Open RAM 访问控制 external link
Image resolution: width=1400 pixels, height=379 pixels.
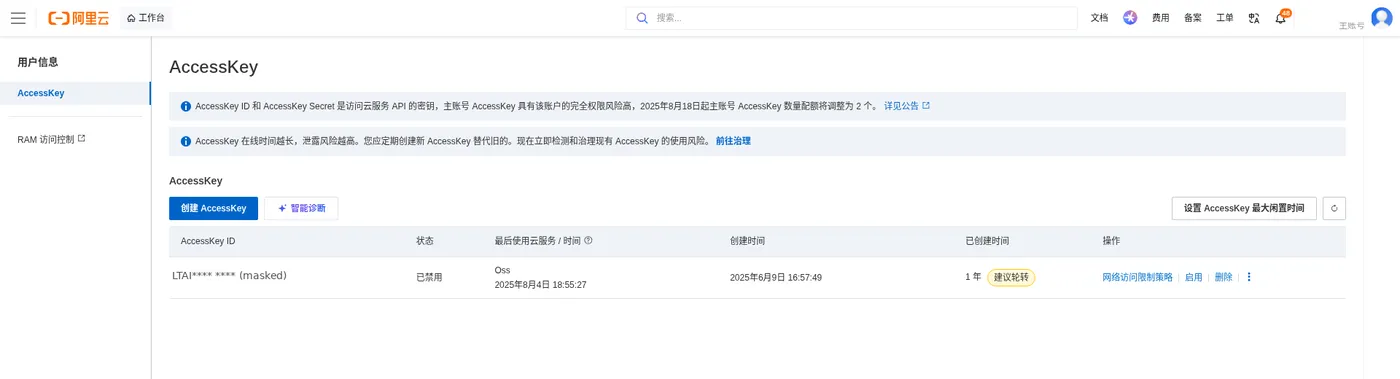(51, 139)
